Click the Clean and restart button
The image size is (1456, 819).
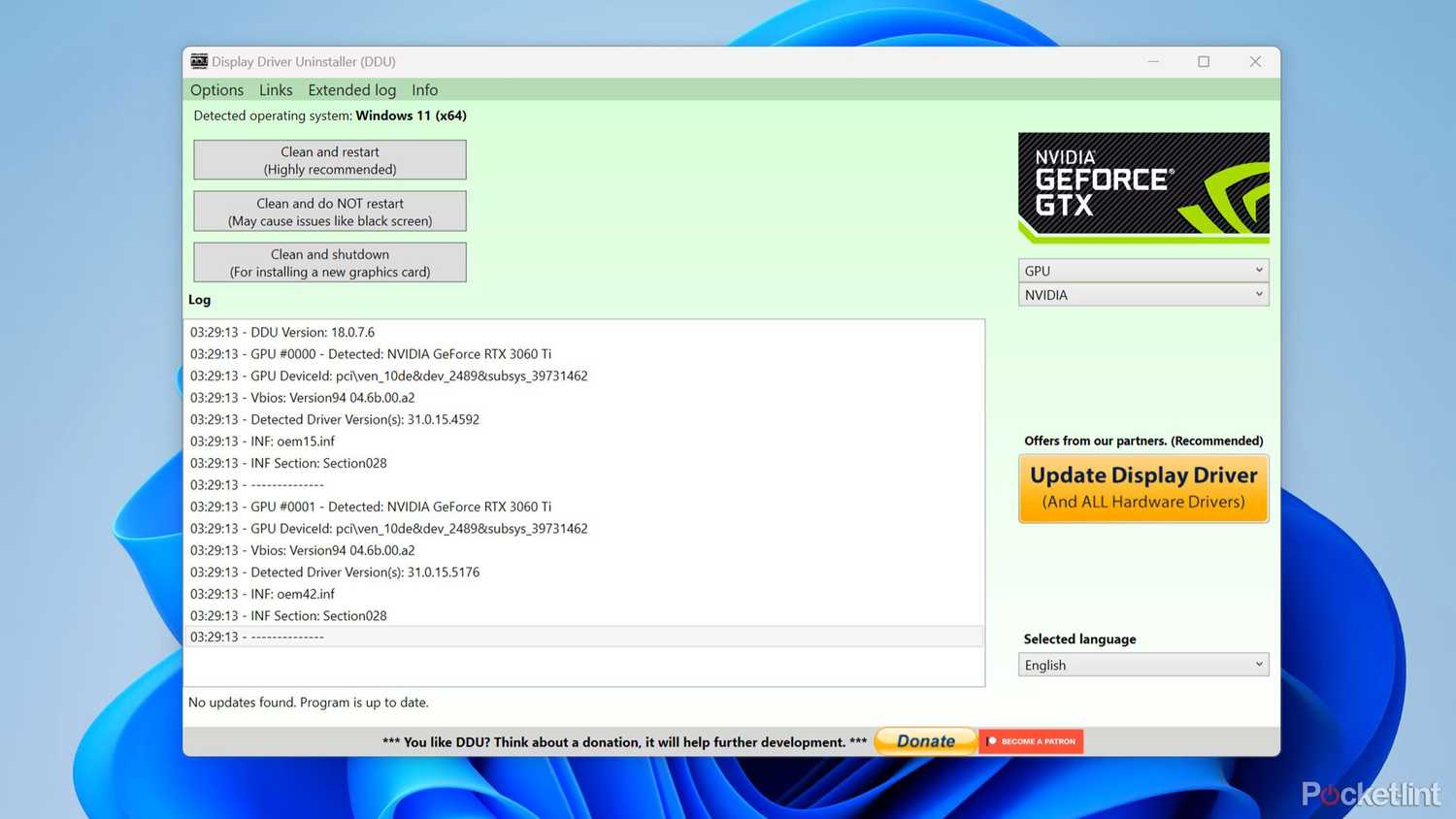[329, 159]
